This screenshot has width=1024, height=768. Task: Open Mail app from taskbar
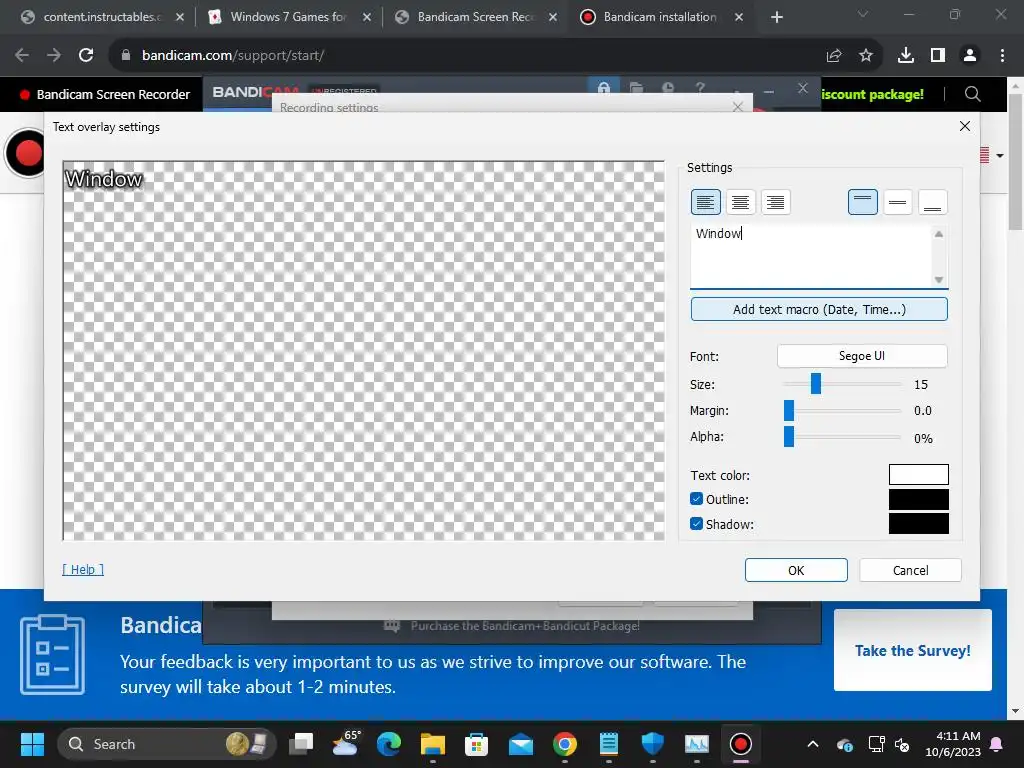pyautogui.click(x=520, y=744)
